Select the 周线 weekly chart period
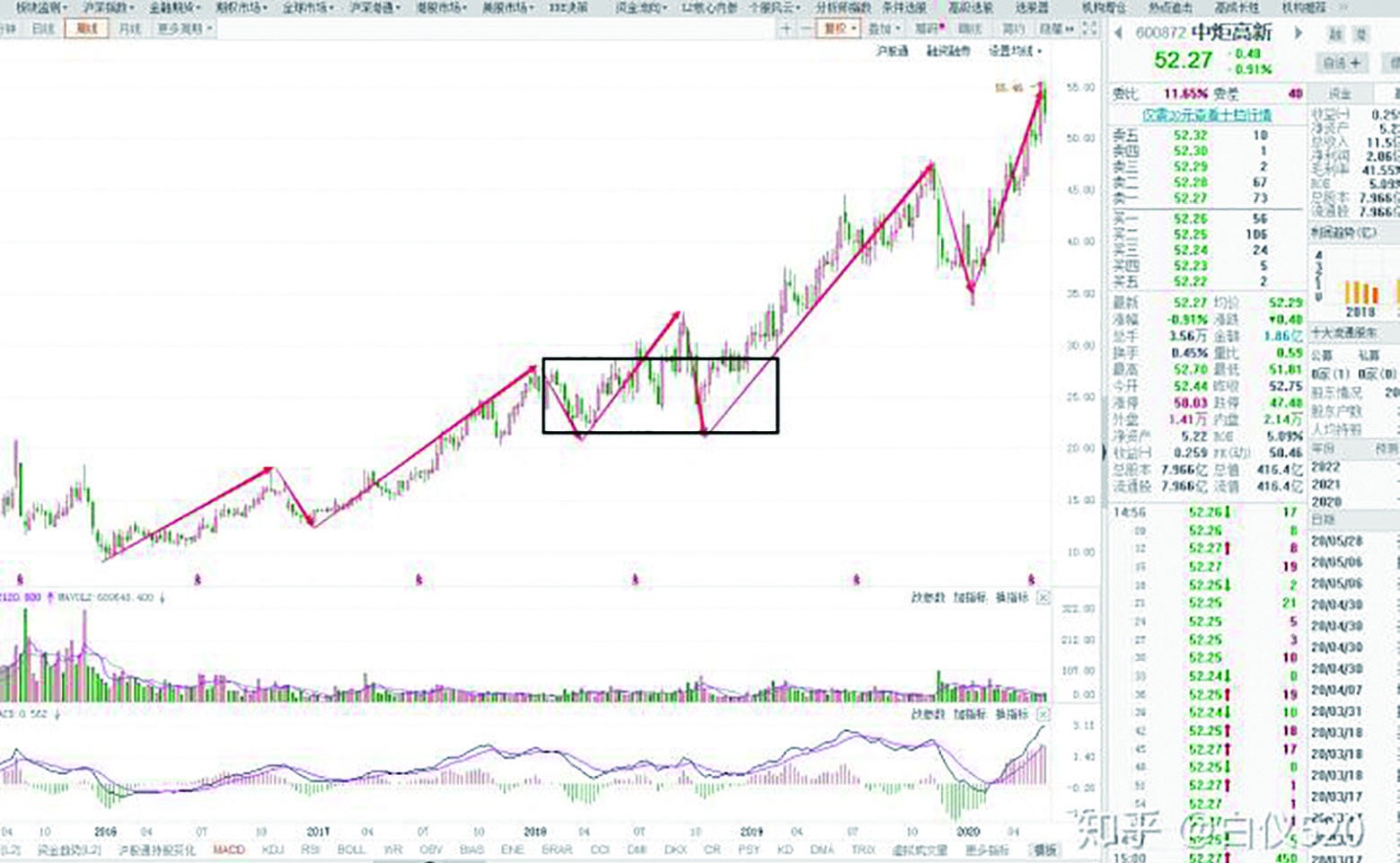 [x=86, y=29]
